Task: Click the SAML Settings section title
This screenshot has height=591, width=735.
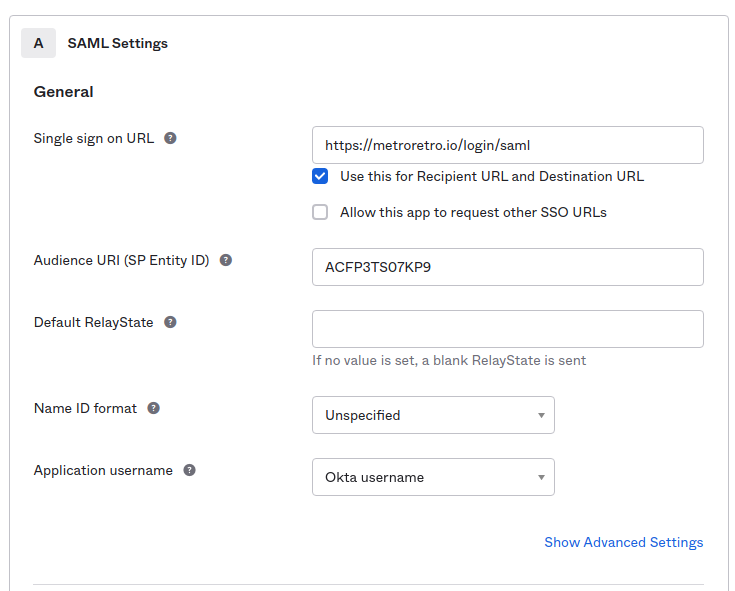Action: (x=117, y=43)
